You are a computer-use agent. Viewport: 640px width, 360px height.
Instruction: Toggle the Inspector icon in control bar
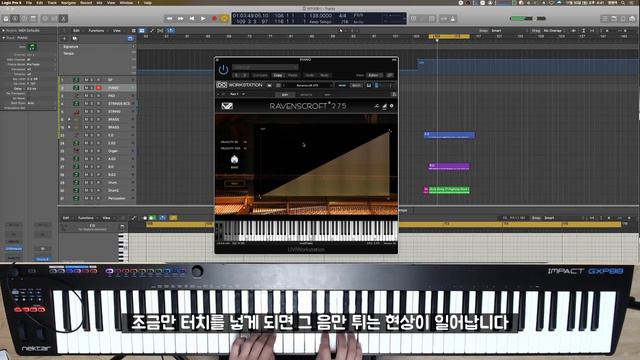pyautogui.click(x=15, y=18)
